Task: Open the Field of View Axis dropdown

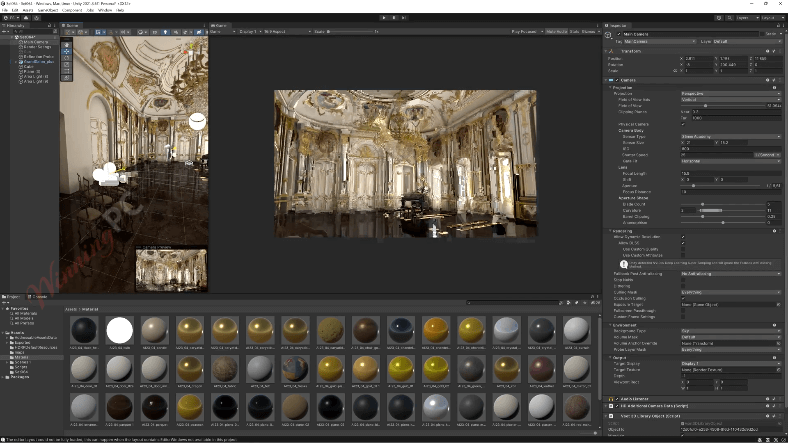Action: pos(731,99)
